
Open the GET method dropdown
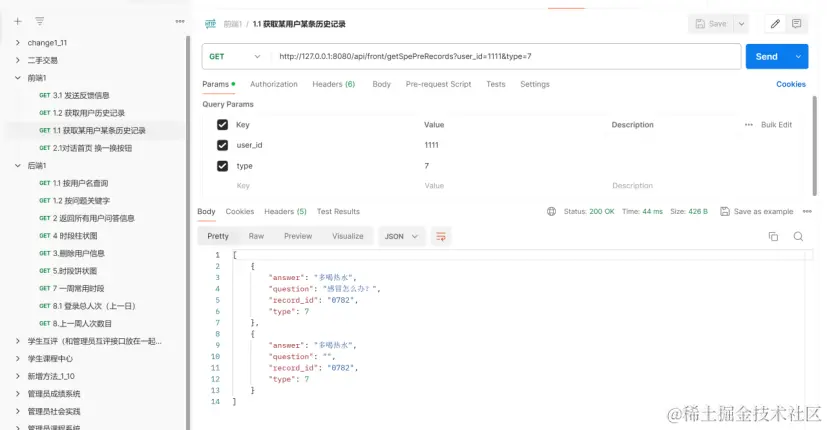[234, 57]
